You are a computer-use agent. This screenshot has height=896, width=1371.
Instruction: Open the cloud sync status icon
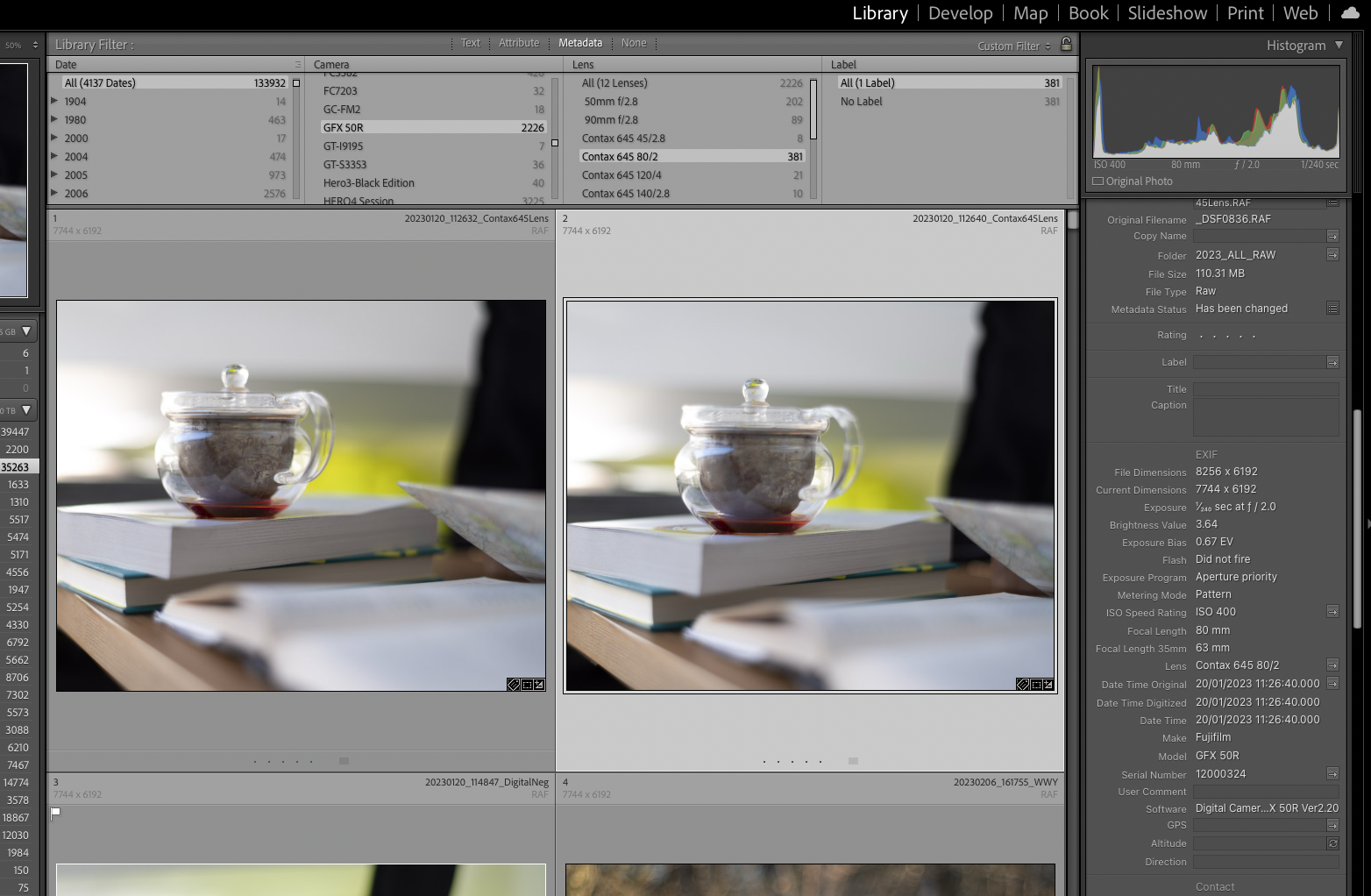pos(1350,13)
